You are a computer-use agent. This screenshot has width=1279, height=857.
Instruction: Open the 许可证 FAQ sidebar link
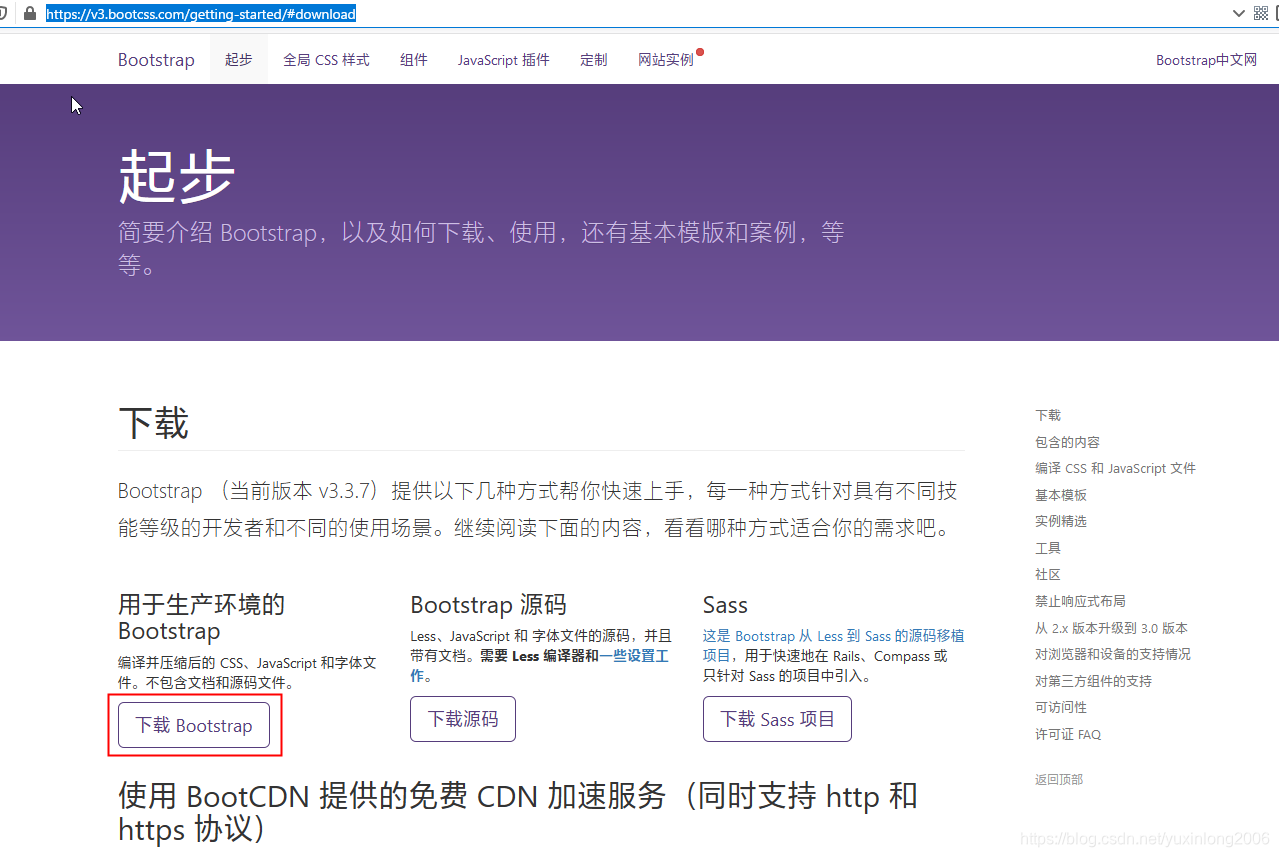1067,733
